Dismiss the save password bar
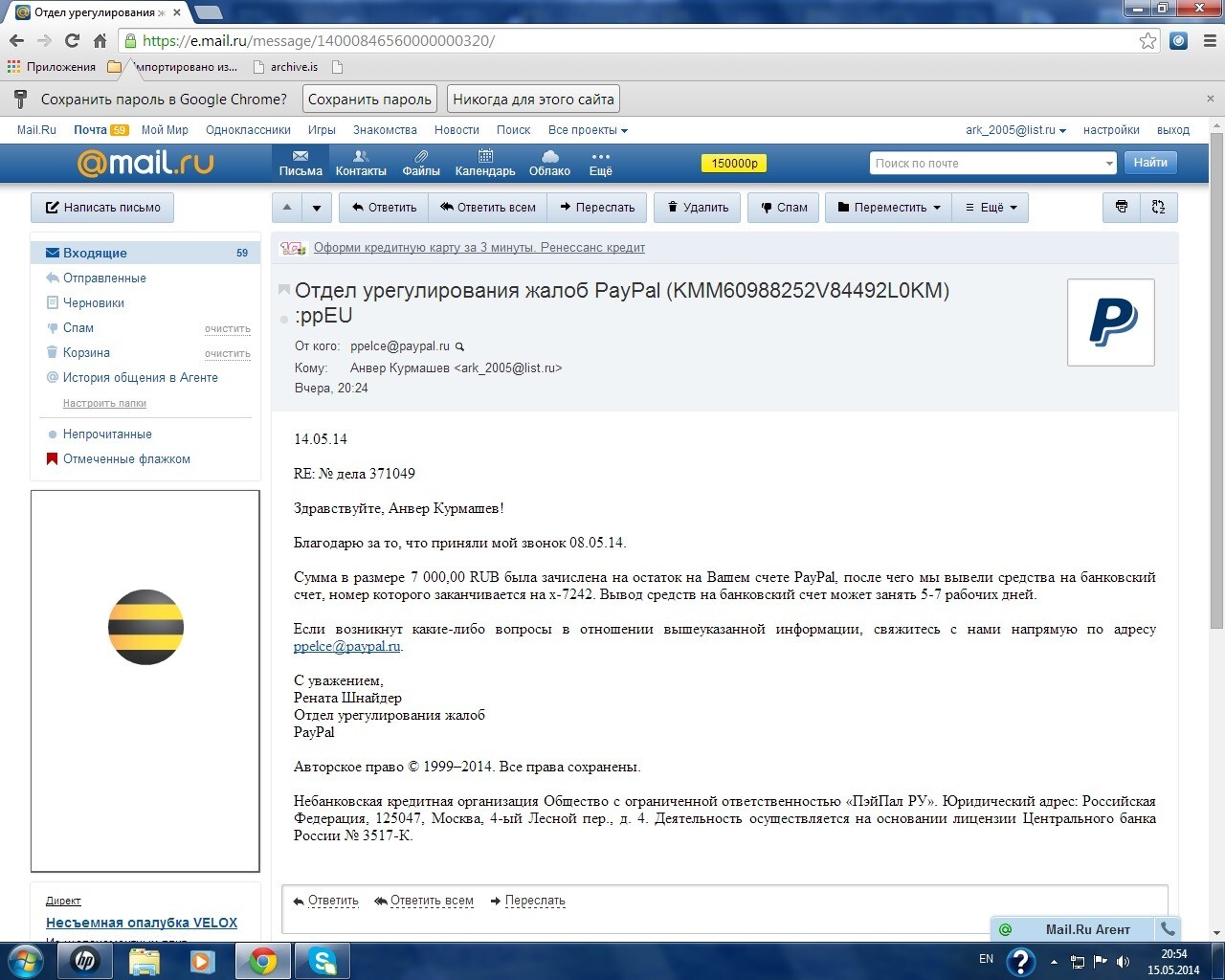1225x980 pixels. 1210,99
